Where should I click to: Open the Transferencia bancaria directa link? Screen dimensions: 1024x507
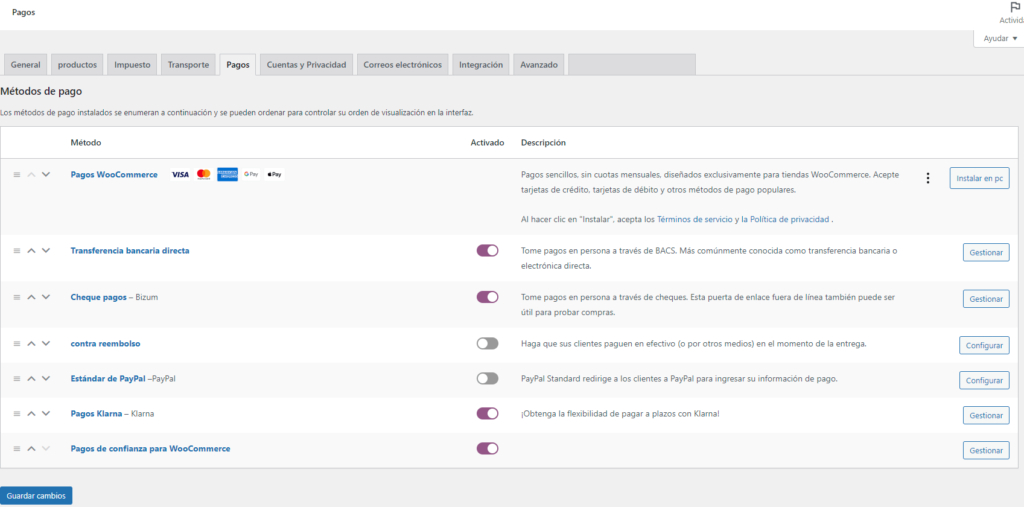tap(130, 250)
